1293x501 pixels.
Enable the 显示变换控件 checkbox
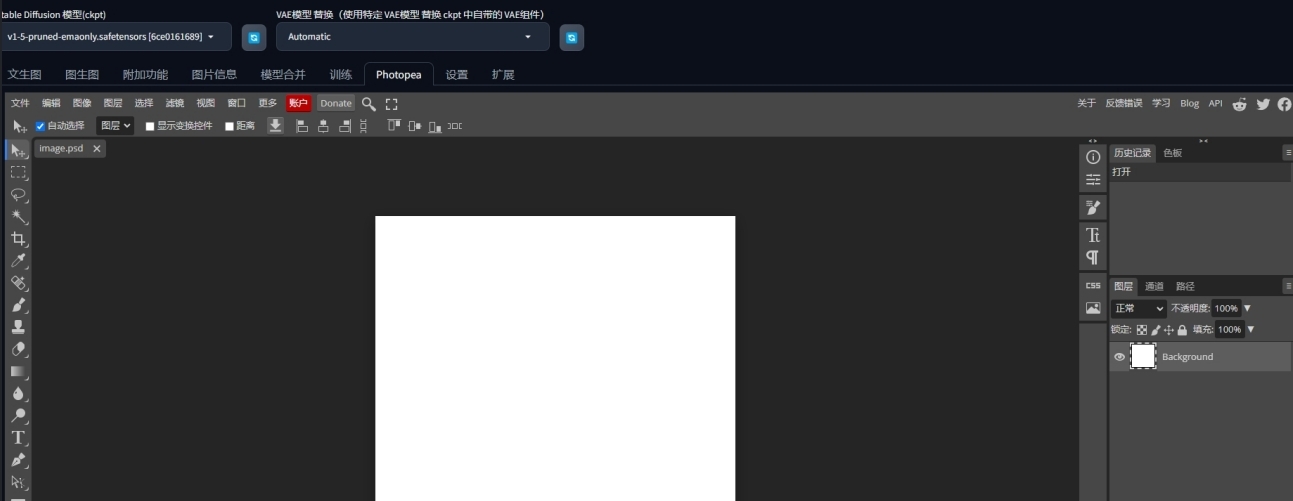150,126
